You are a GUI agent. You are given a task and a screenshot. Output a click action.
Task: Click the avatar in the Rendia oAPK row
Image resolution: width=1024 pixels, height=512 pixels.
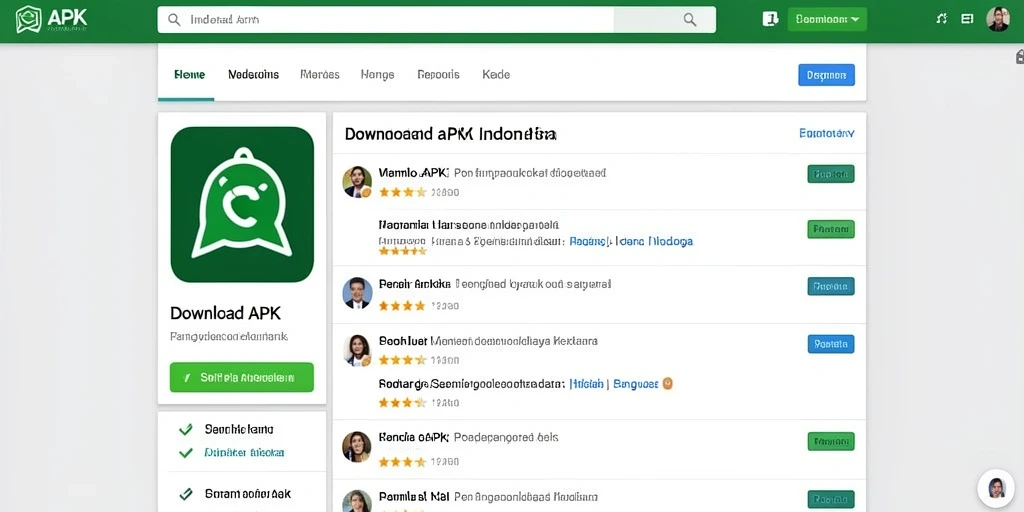(357, 447)
